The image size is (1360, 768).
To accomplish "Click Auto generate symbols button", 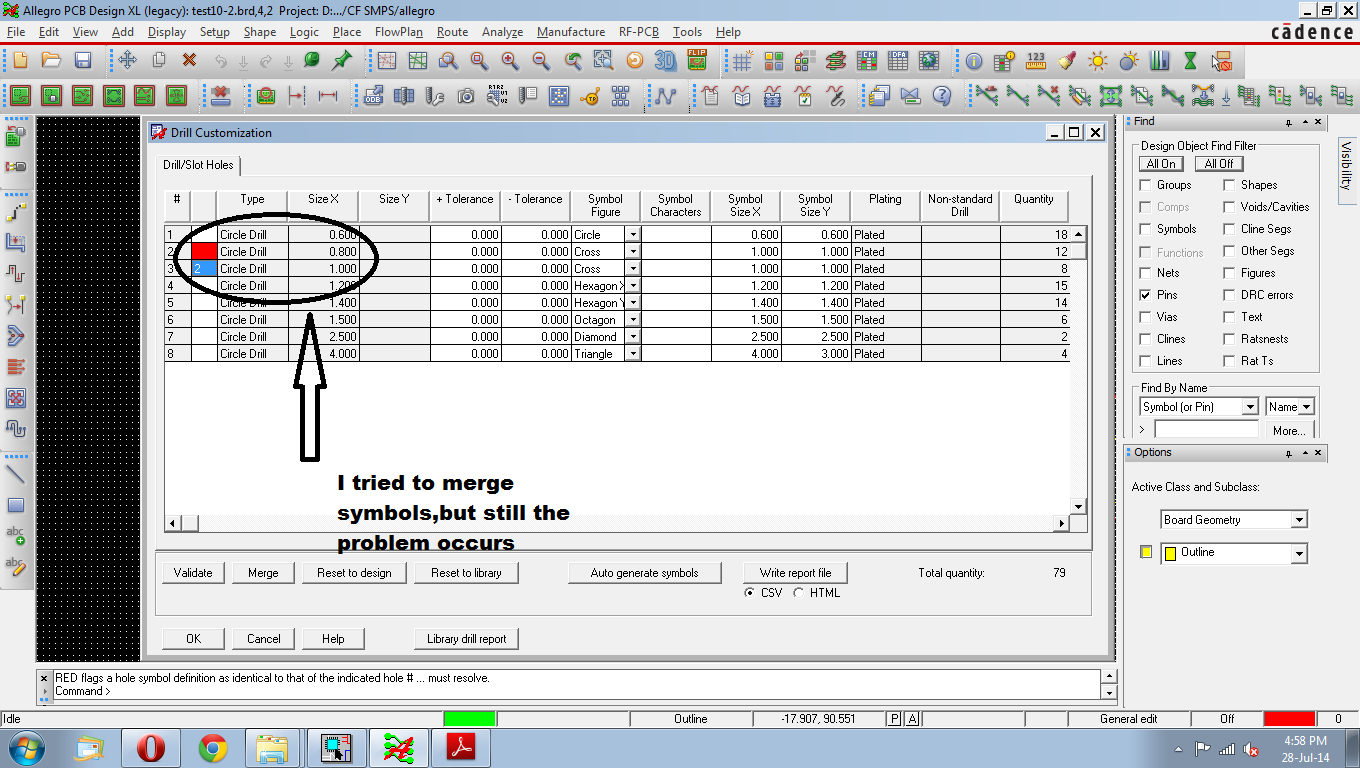I will [644, 573].
